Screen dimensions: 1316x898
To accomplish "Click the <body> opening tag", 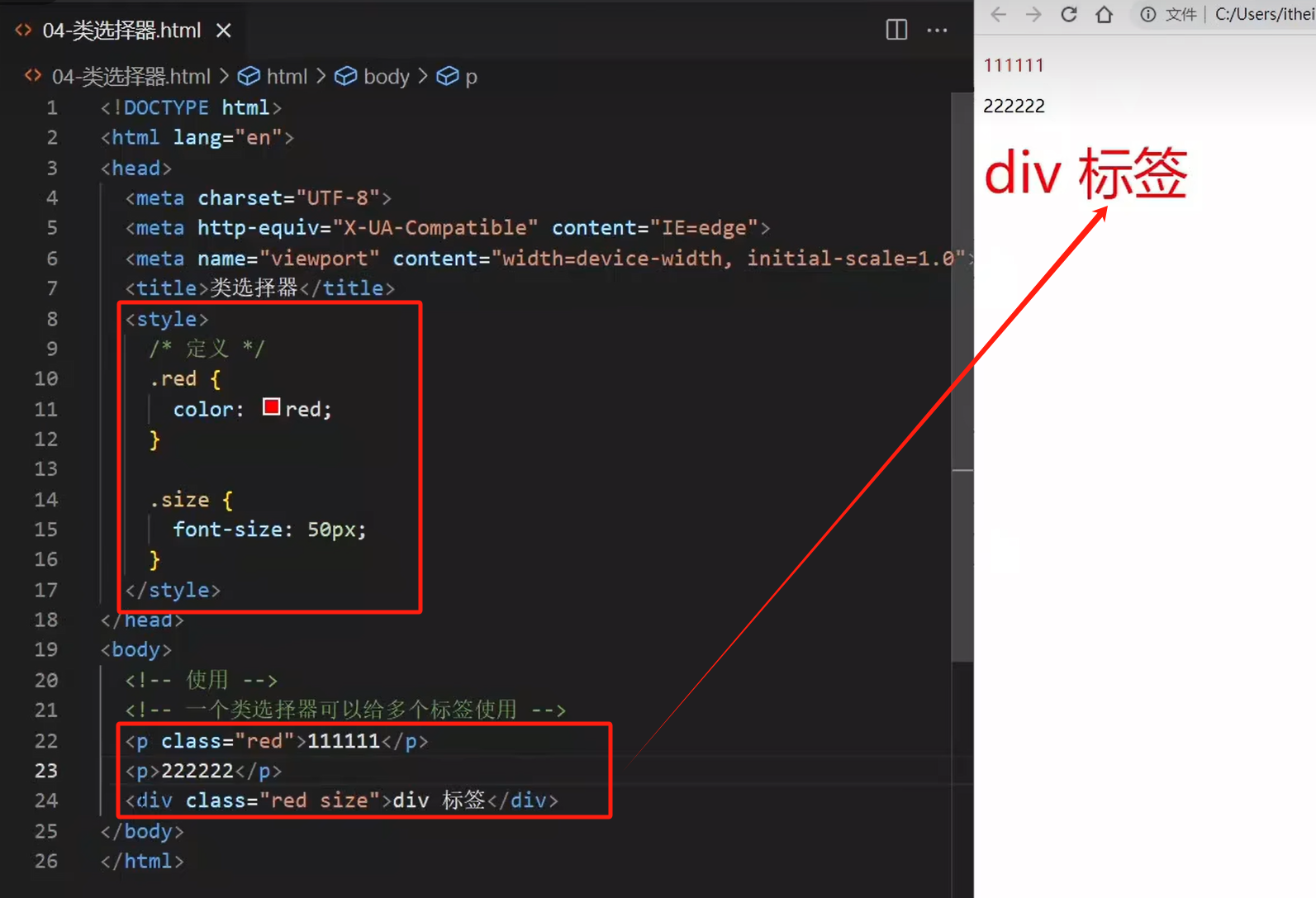I will pos(136,649).
